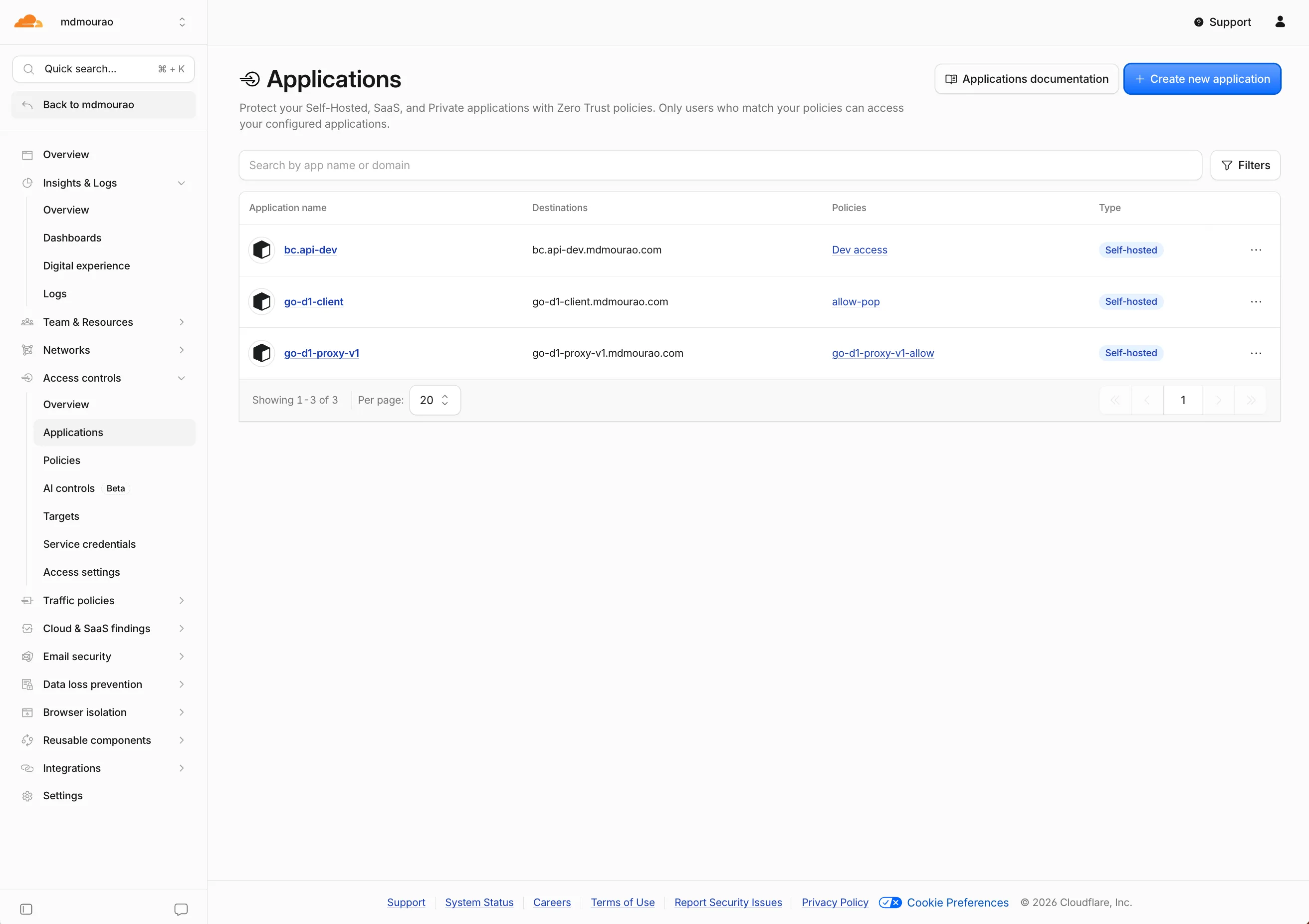Toggle the sidebar collapse icon
This screenshot has height=924, width=1309.
(x=26, y=909)
